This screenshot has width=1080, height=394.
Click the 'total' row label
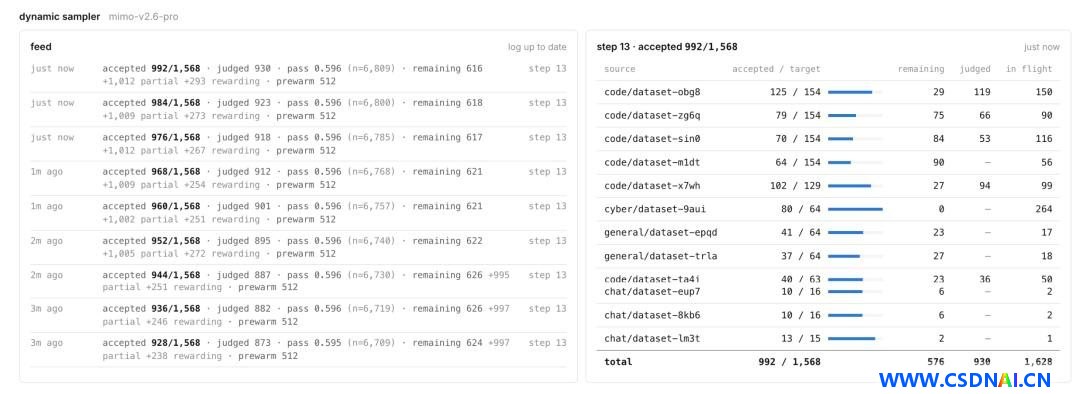tap(618, 362)
